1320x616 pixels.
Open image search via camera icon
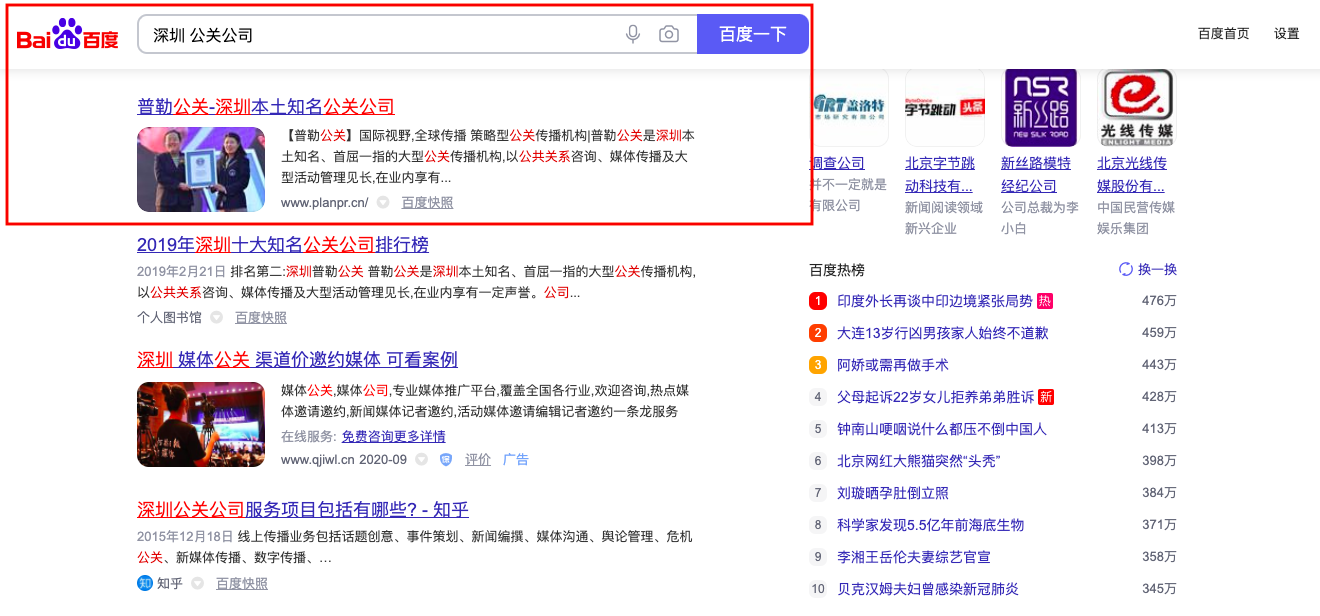669,34
